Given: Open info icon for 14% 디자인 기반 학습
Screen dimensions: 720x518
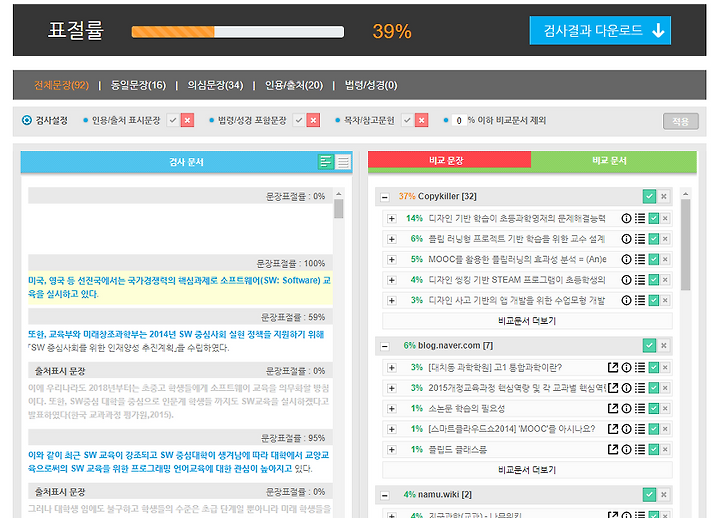Looking at the screenshot, I should pos(626,219).
